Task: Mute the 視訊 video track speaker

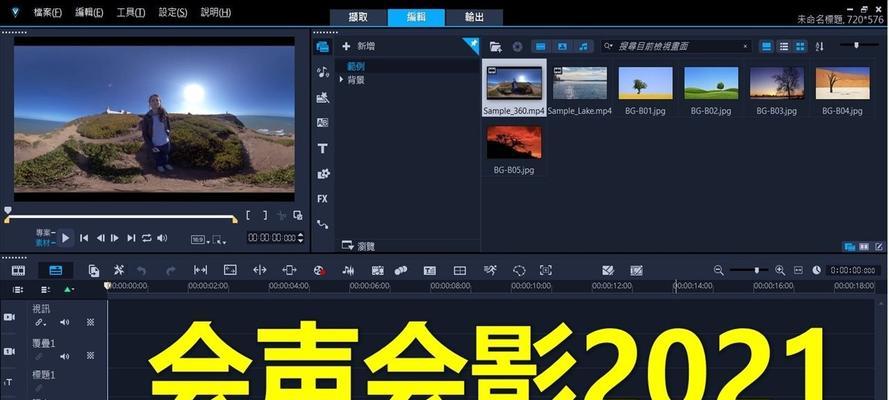Action: pos(65,322)
